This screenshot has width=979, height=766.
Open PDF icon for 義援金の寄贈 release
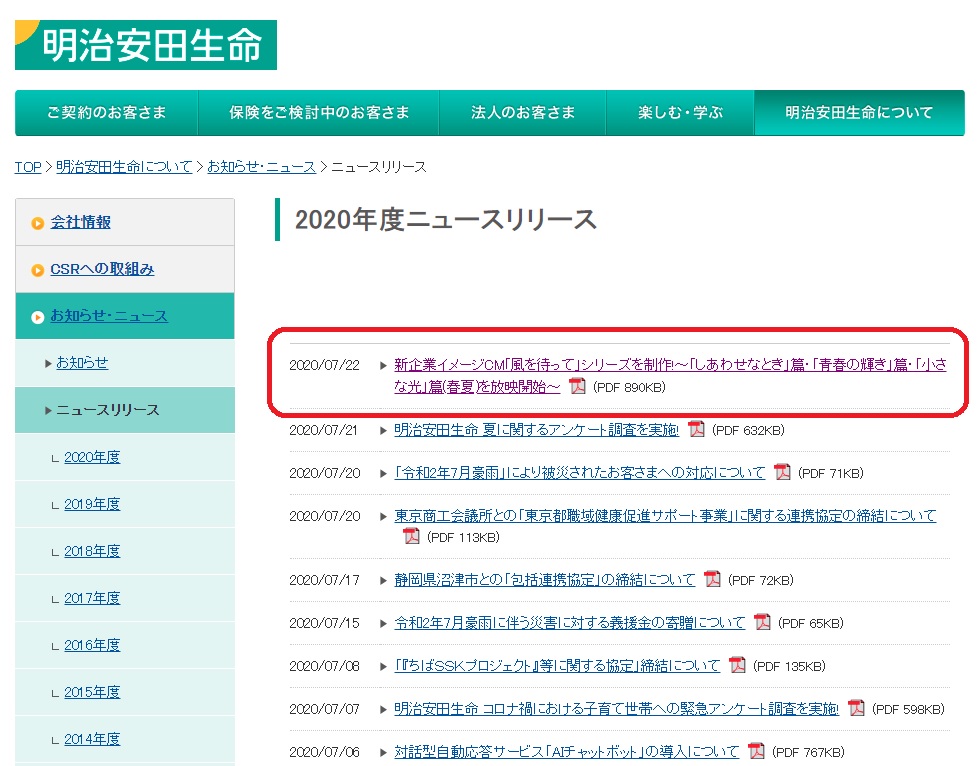(762, 622)
